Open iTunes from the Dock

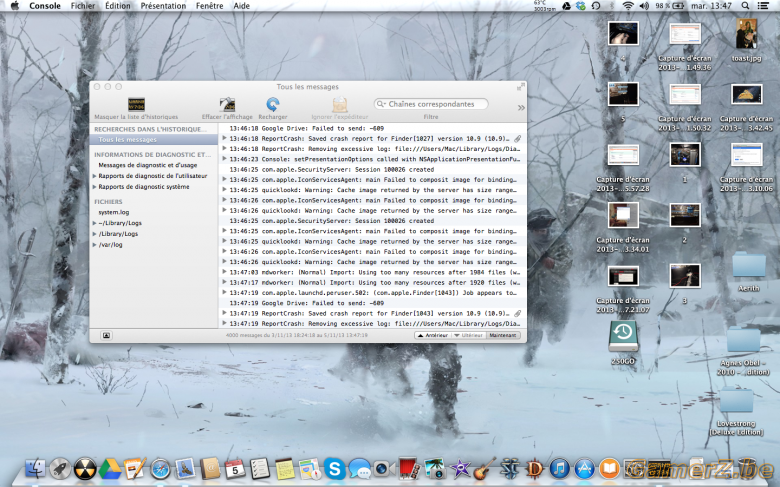click(x=560, y=469)
